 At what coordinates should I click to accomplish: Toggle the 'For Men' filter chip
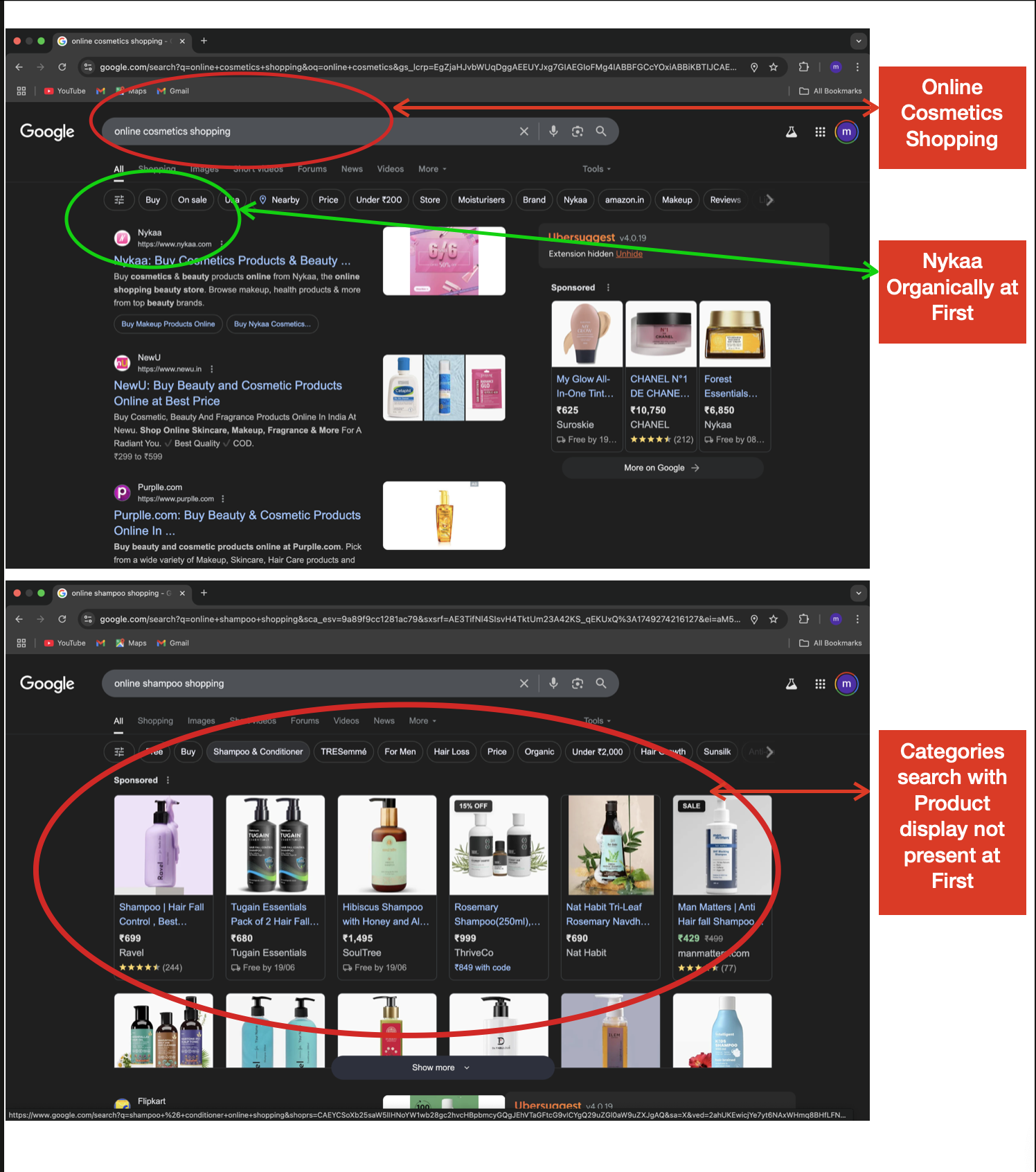[x=400, y=752]
